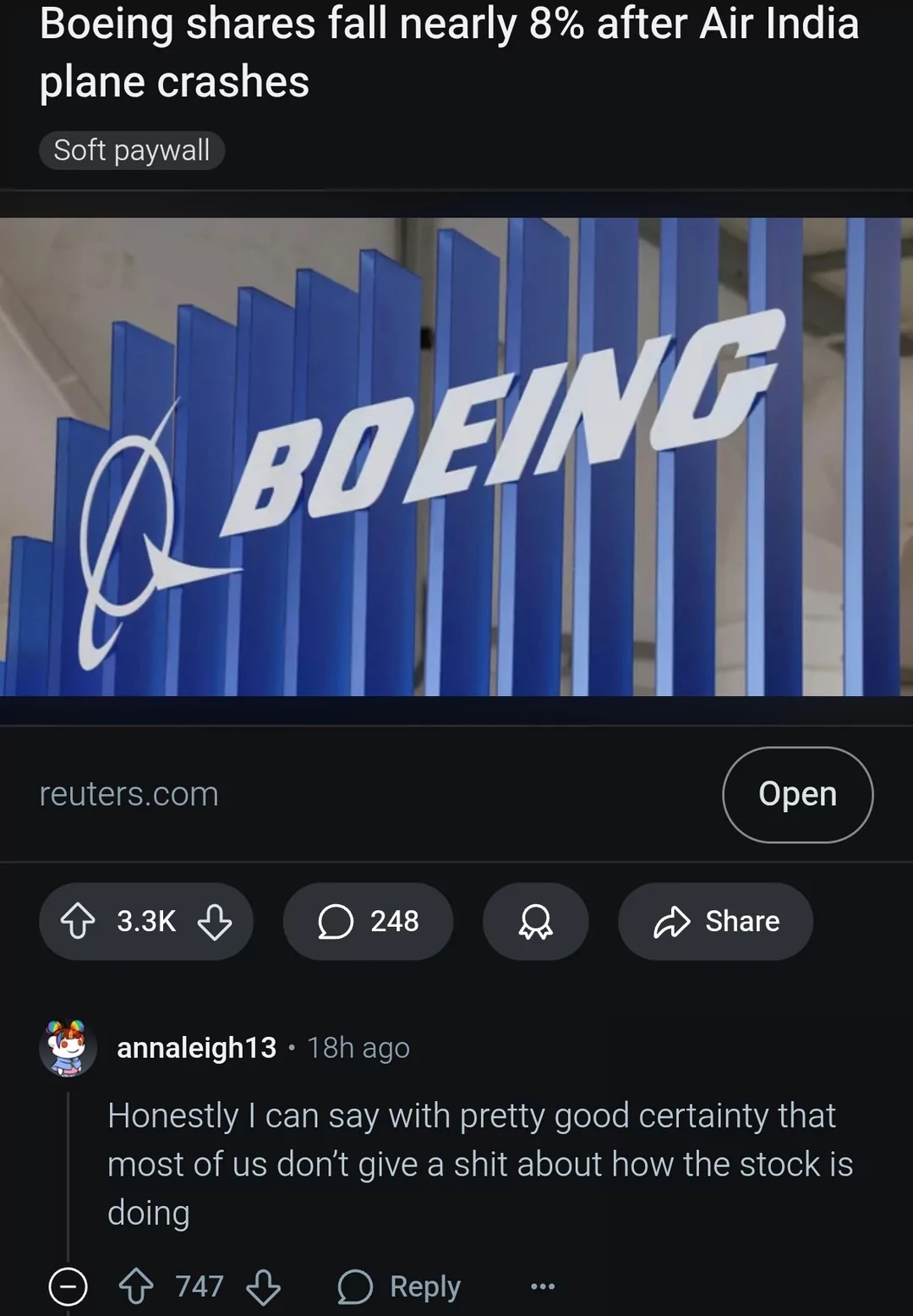Tap the comment thread collapse line
The height and width of the screenshot is (1316, 913).
point(68,1176)
